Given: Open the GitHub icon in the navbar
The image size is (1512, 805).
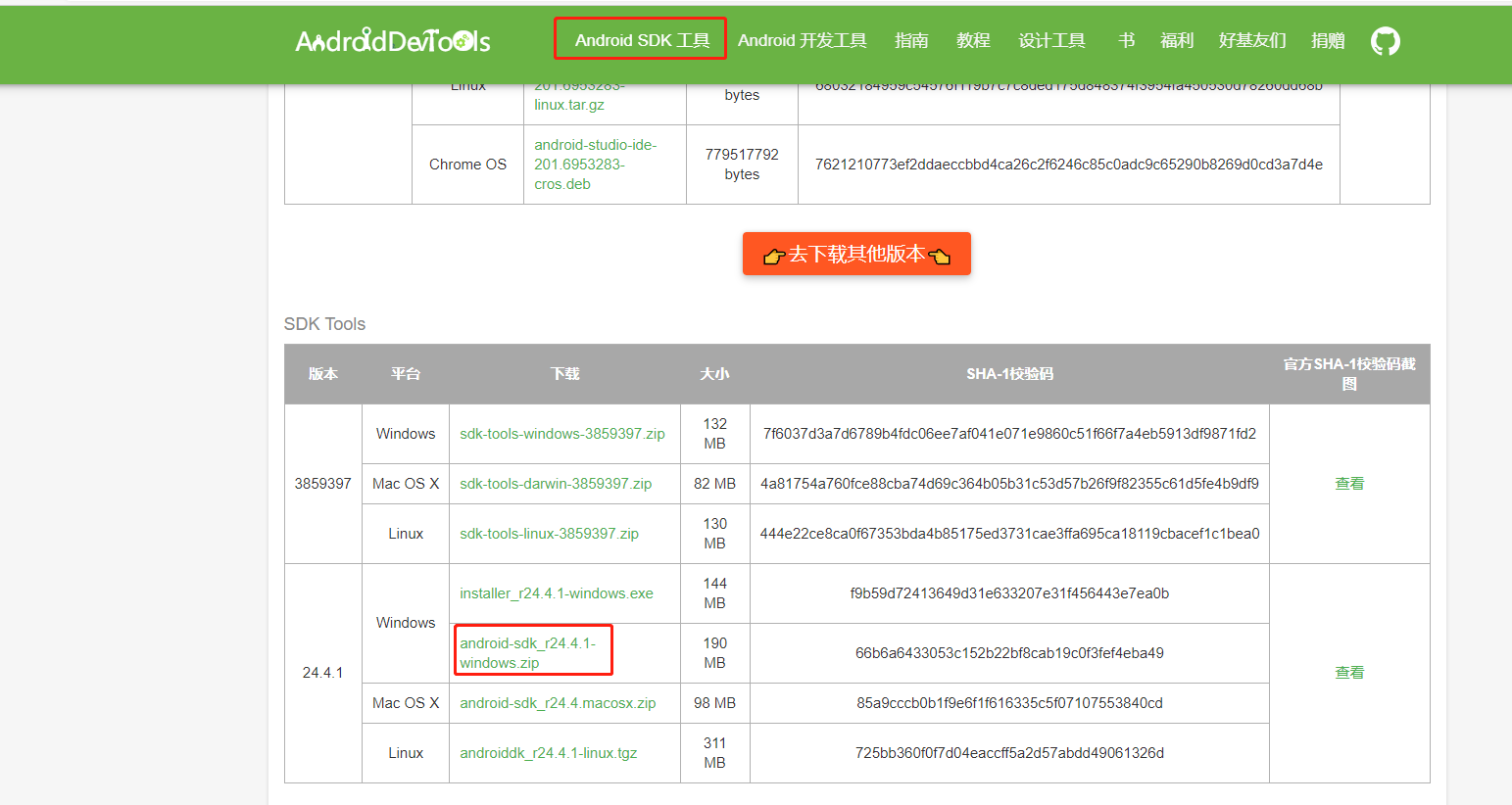Looking at the screenshot, I should point(1386,40).
